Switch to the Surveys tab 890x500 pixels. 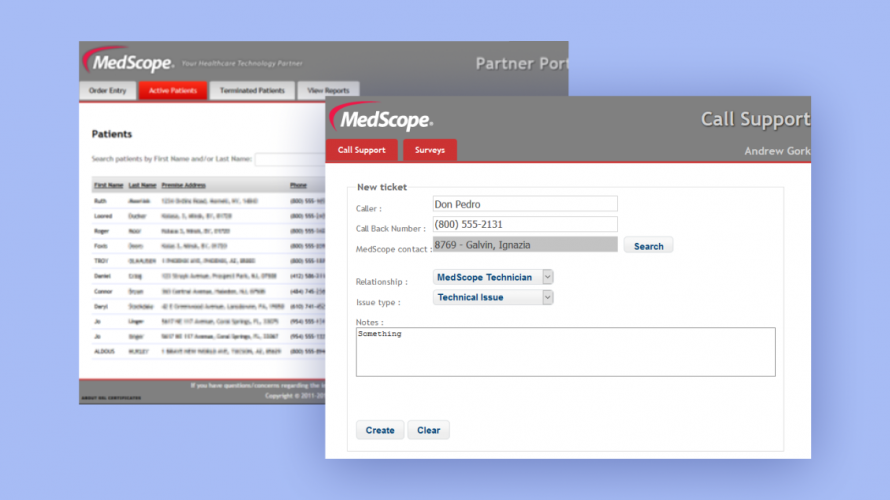[430, 150]
